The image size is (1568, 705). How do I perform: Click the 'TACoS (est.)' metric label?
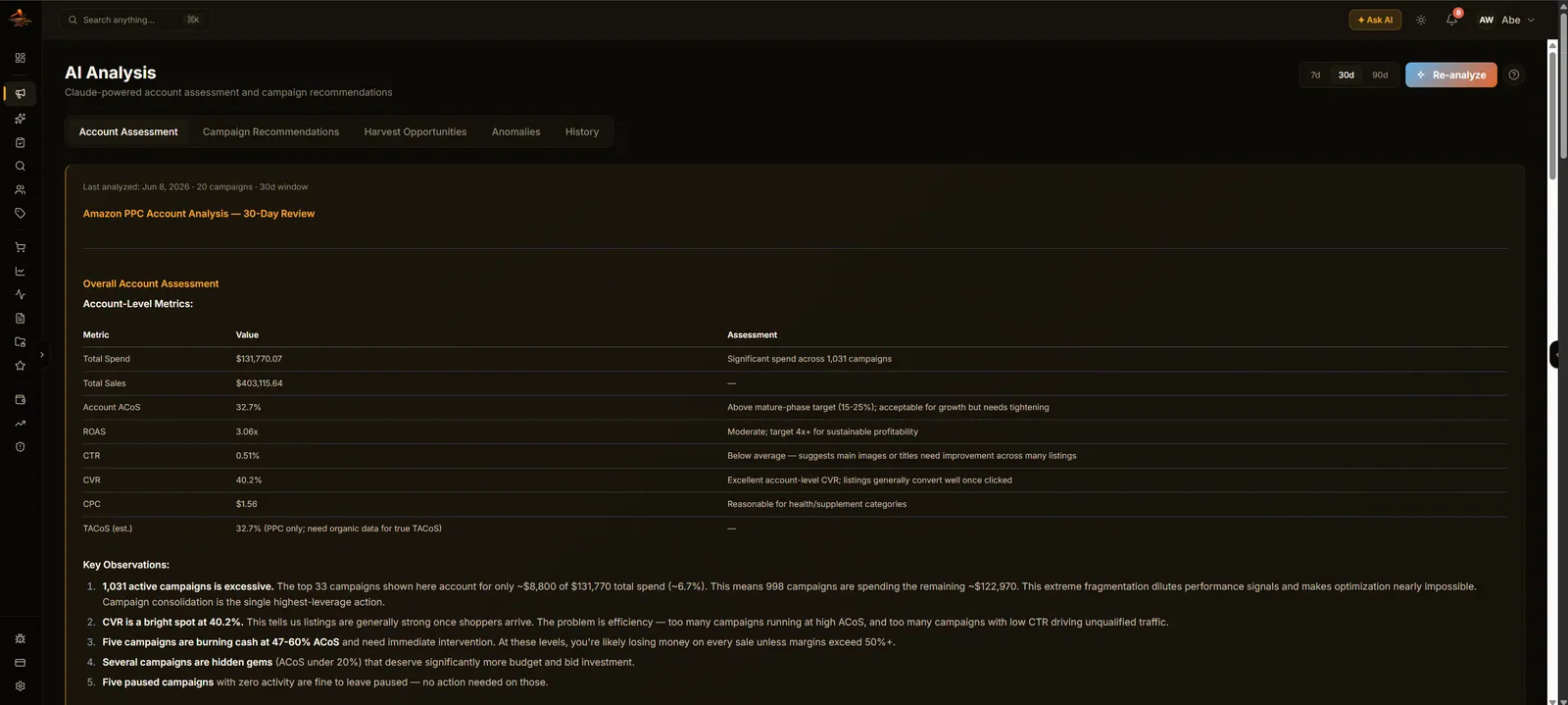(108, 529)
